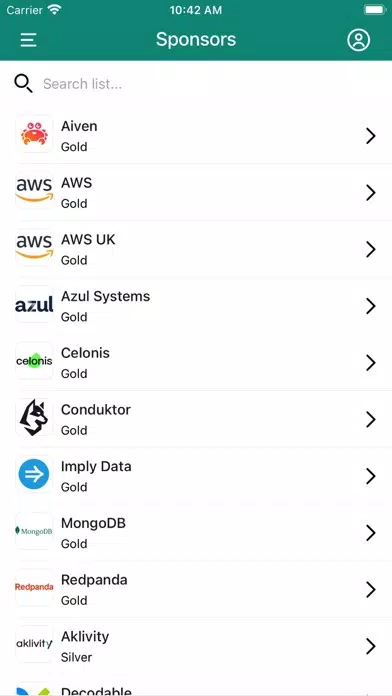This screenshot has width=392, height=696.
Task: Select the Imply Data list item
Action: tap(196, 476)
